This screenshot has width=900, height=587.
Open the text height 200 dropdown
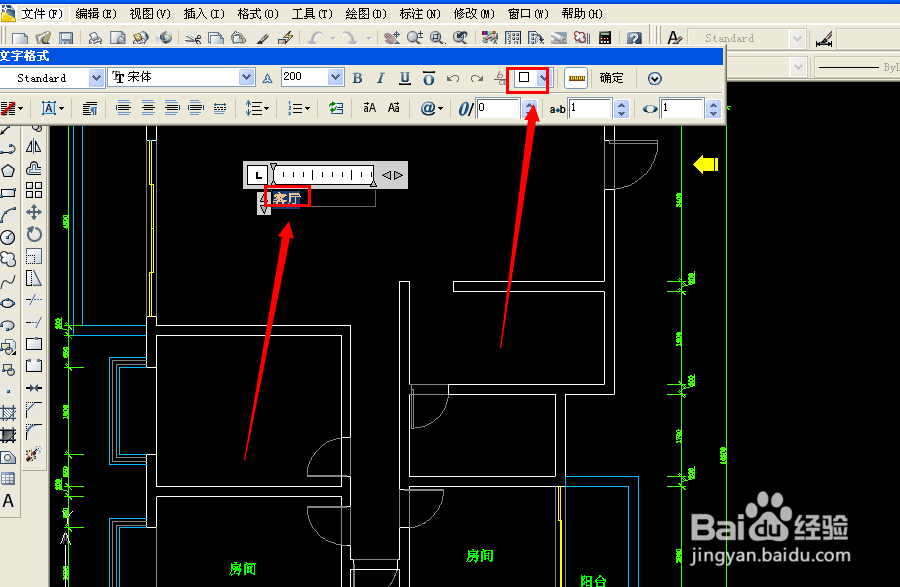click(x=335, y=77)
